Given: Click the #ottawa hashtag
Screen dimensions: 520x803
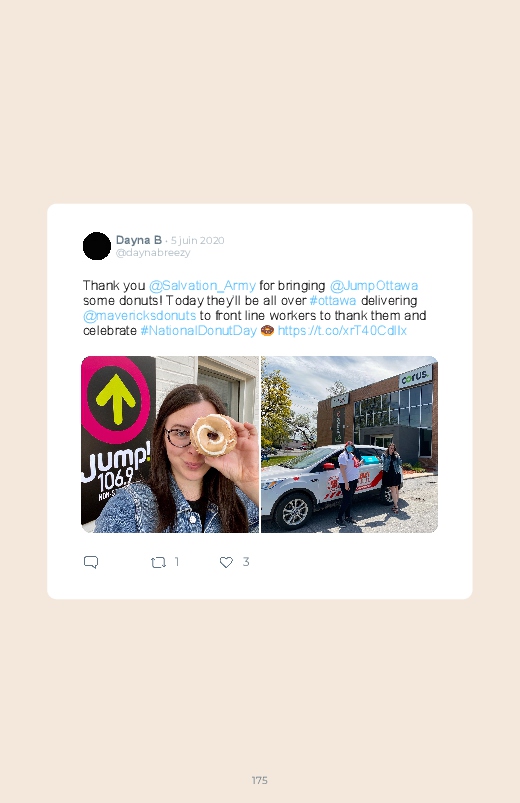Looking at the screenshot, I should coord(332,300).
